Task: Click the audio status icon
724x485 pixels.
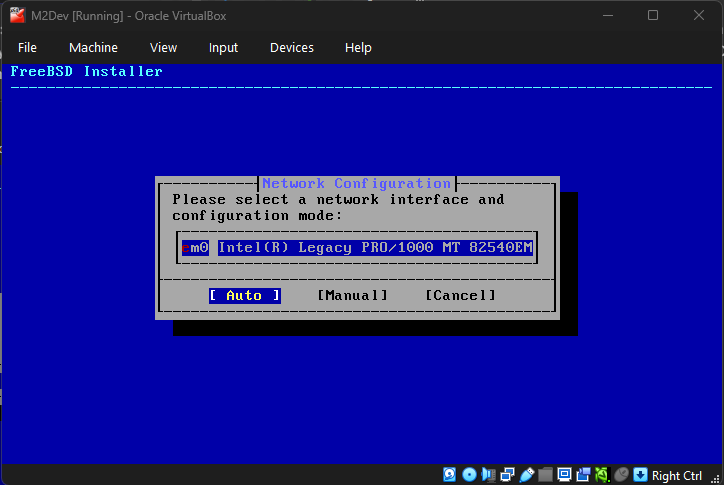Action: [x=488, y=474]
